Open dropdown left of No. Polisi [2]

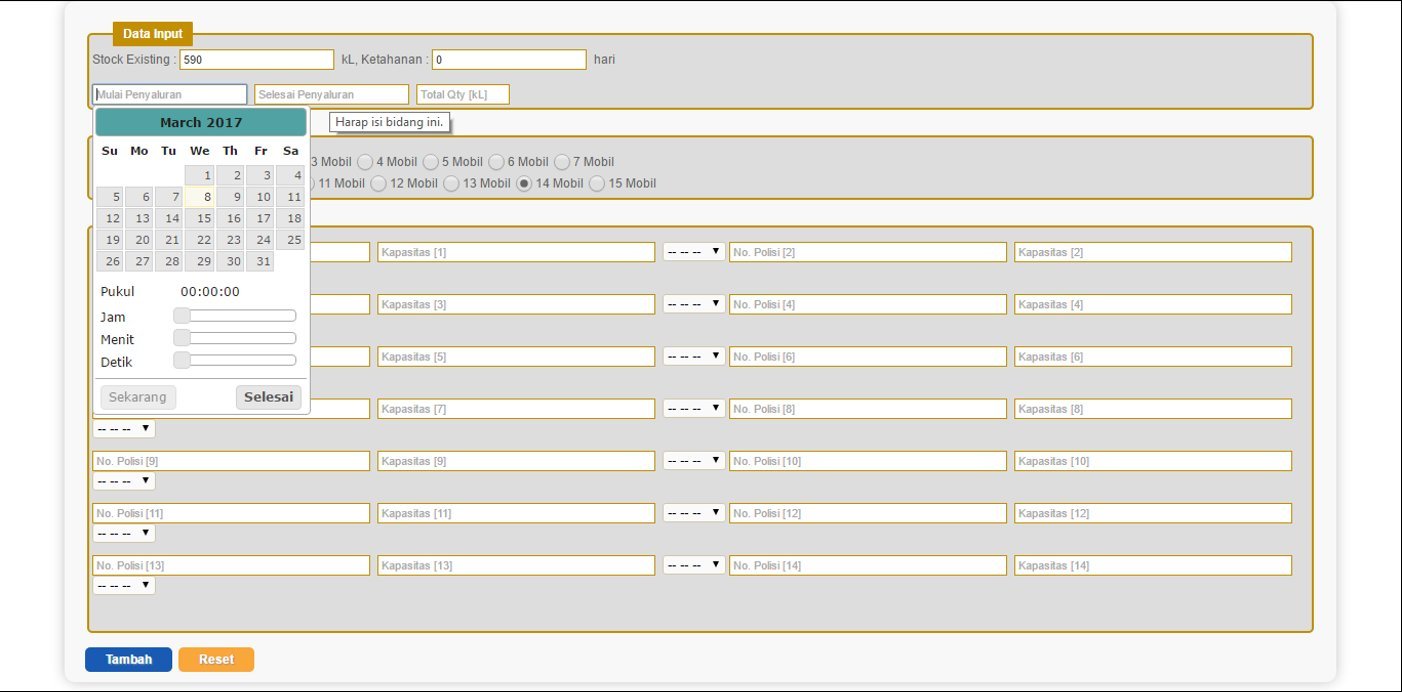[x=694, y=252]
